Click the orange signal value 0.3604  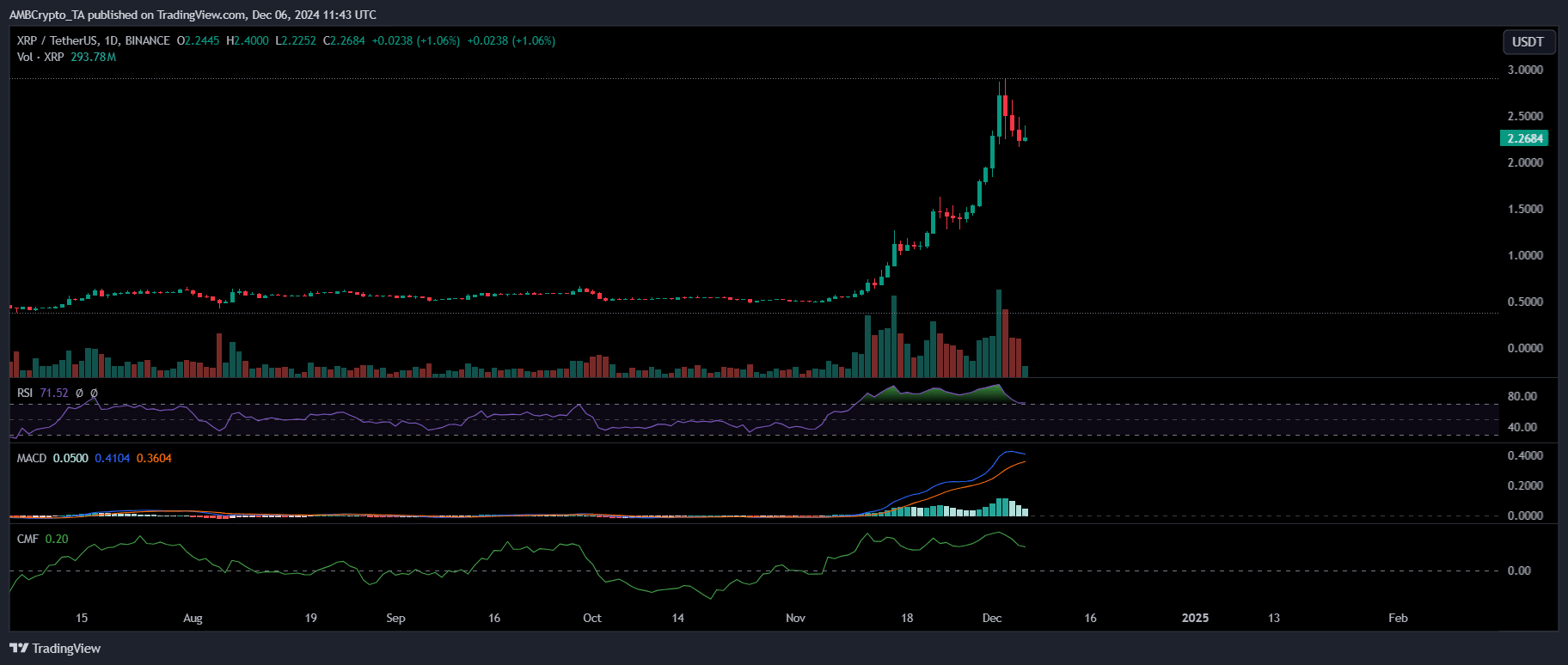(154, 458)
